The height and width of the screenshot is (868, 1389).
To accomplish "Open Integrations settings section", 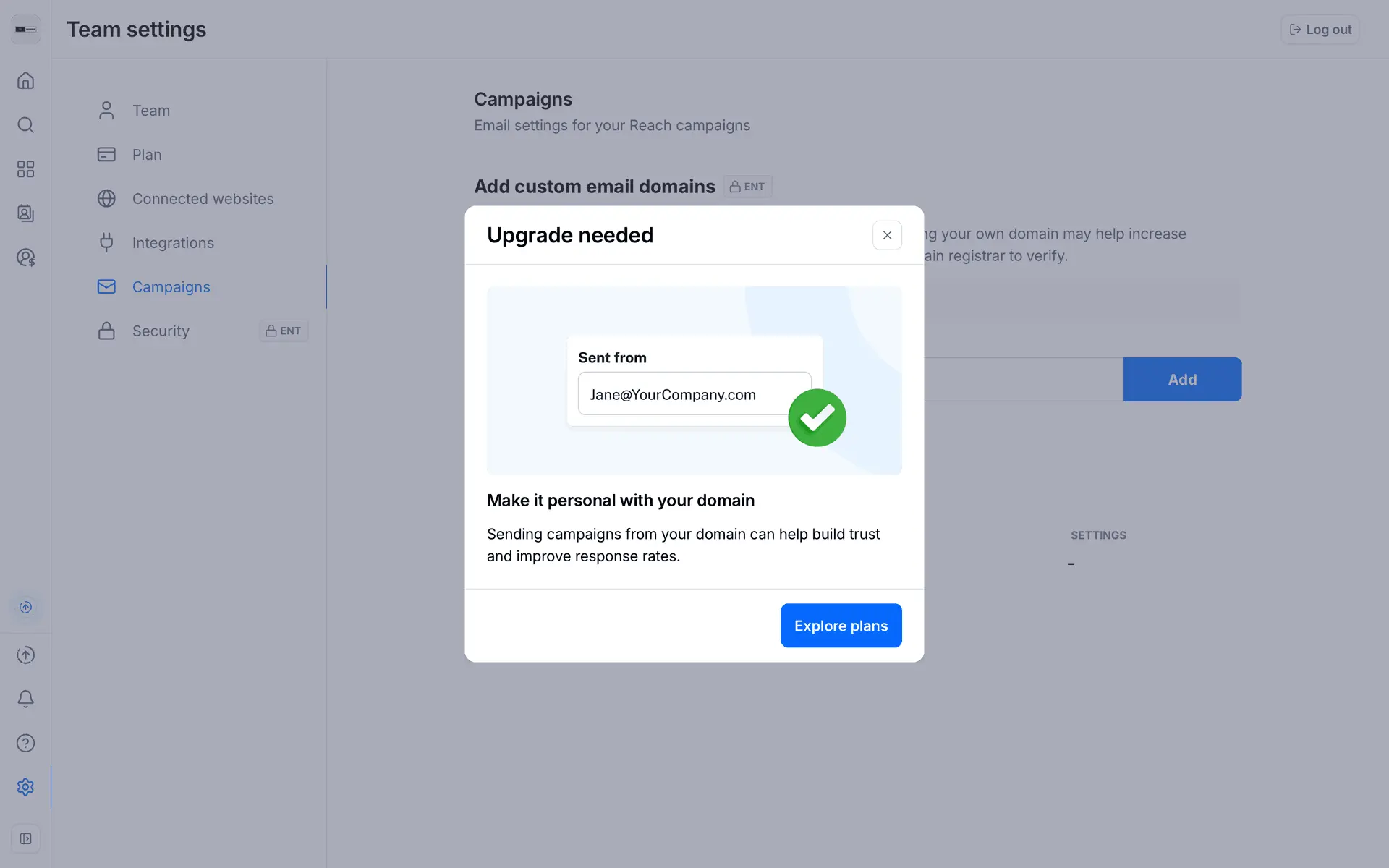I will click(173, 243).
